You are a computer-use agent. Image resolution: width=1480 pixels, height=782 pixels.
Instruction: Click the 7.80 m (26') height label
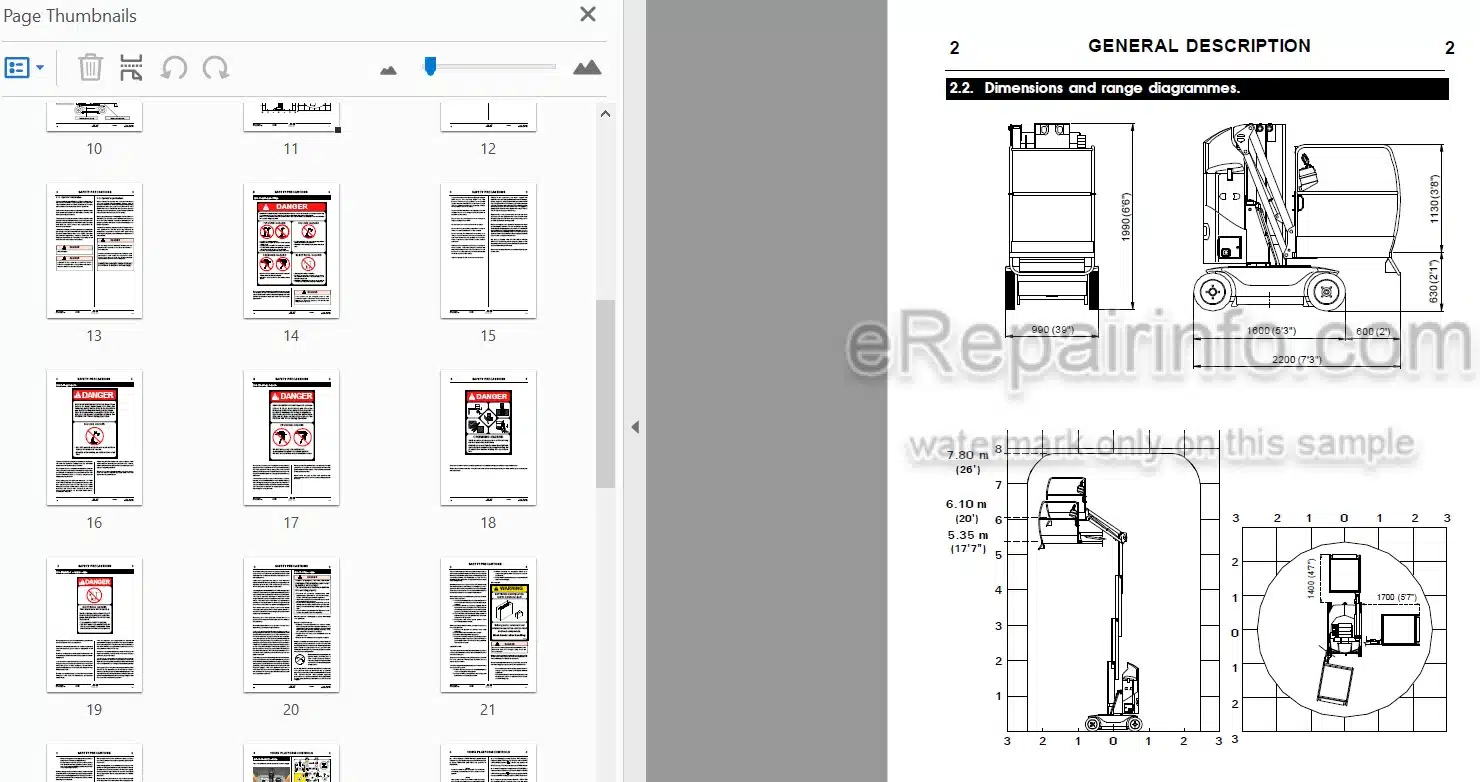coord(967,462)
